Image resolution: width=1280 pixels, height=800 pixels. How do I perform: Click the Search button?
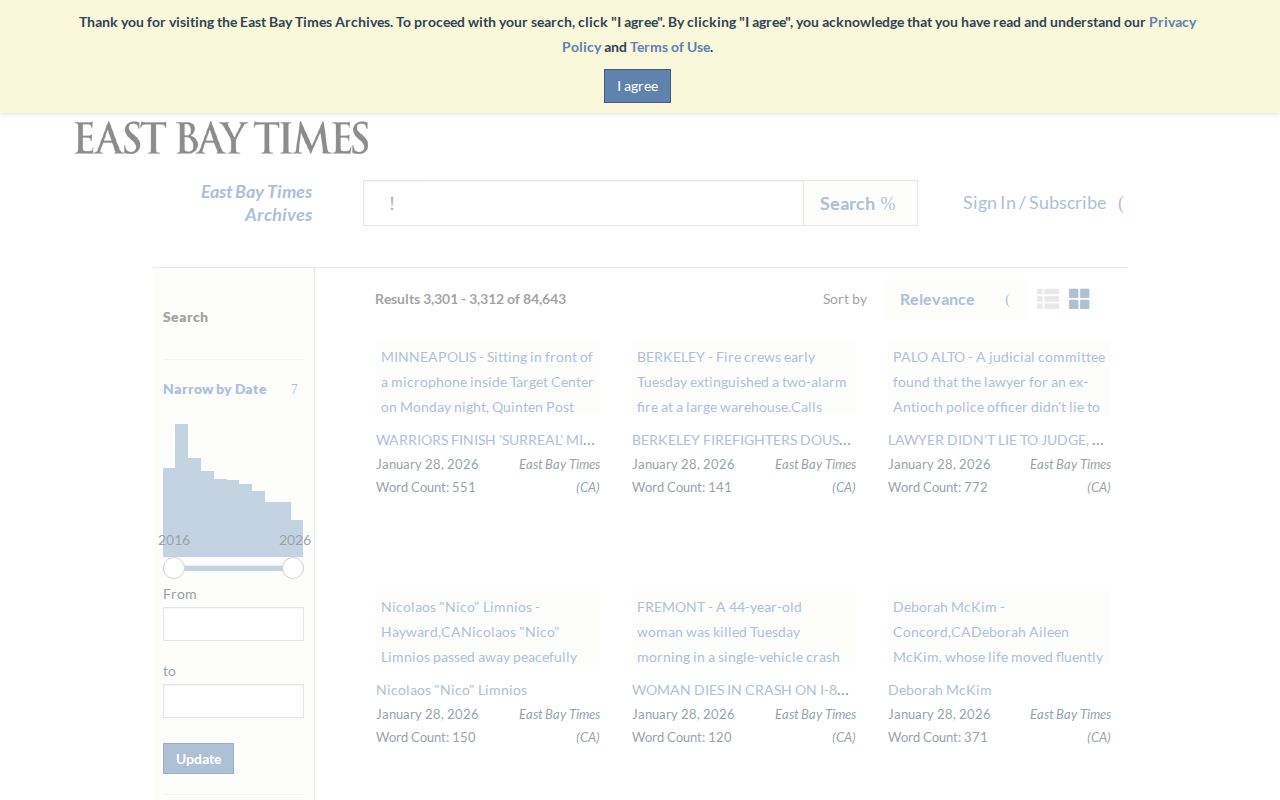pyautogui.click(x=860, y=203)
